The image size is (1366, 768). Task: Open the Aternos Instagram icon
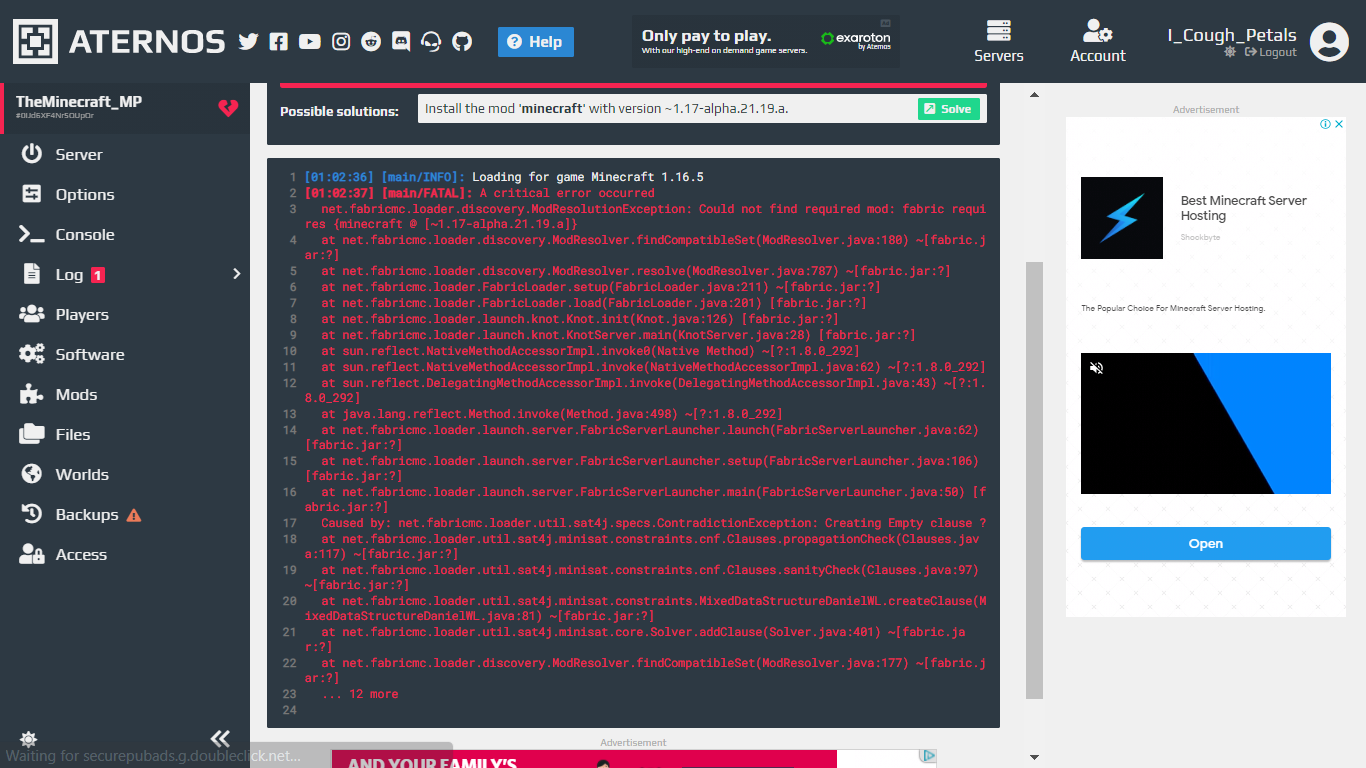pos(341,41)
